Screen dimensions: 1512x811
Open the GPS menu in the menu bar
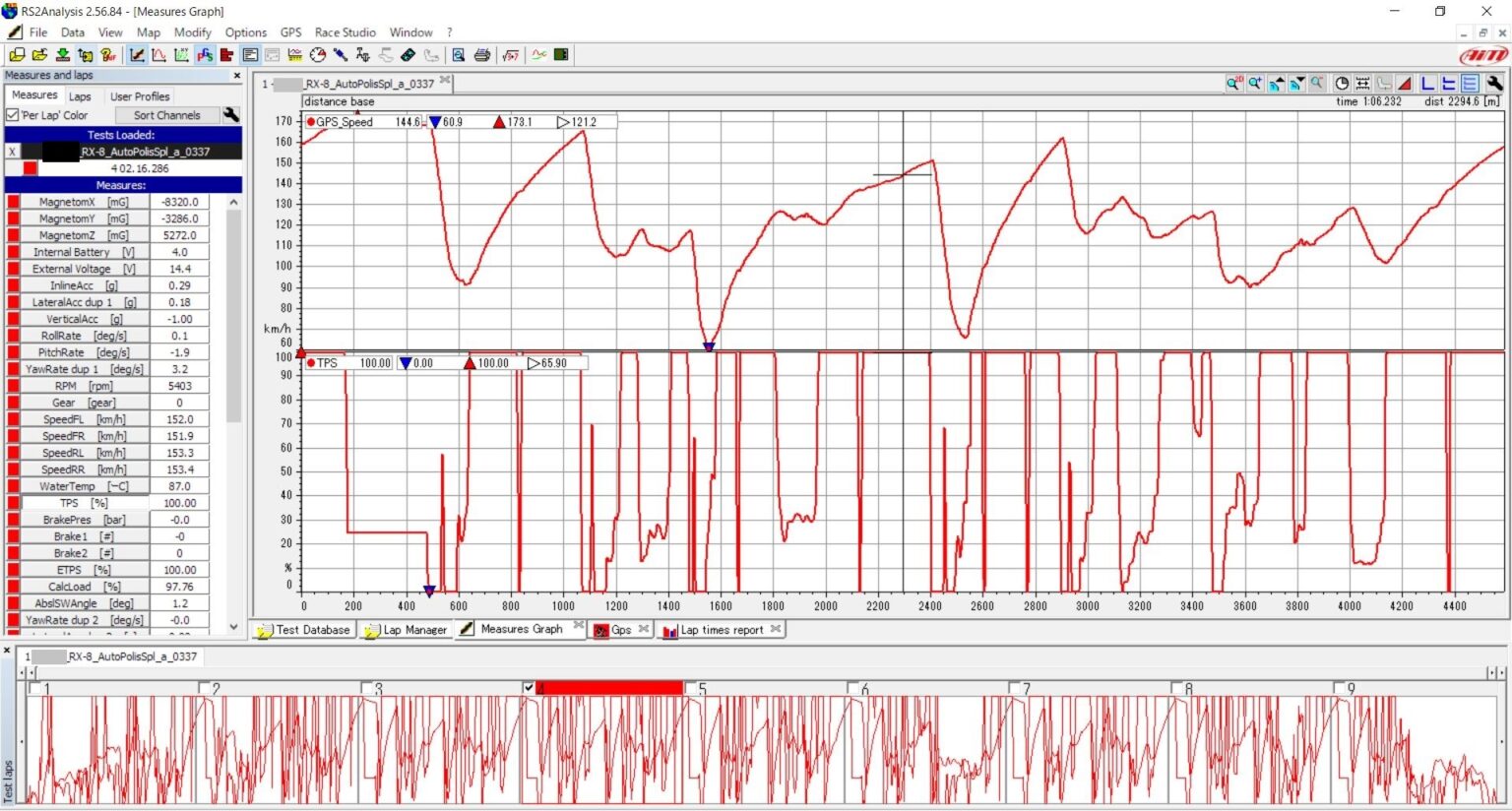tap(290, 32)
